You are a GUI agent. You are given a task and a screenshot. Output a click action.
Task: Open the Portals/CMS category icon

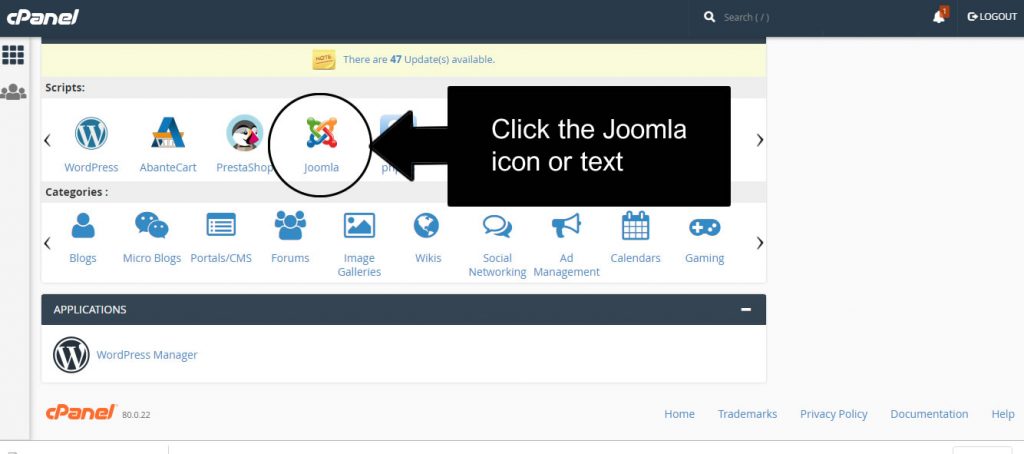point(221,225)
